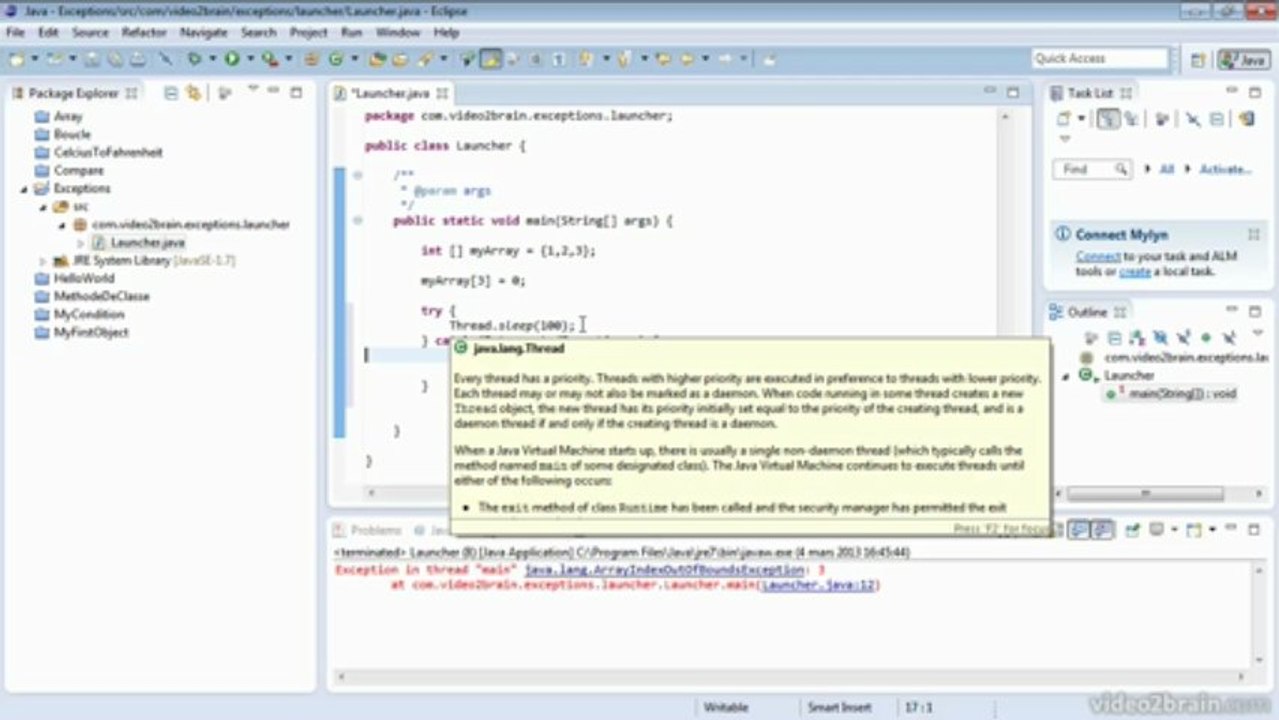Viewport: 1279px width, 720px height.
Task: Click the Save toolbar icon
Action: (92, 59)
